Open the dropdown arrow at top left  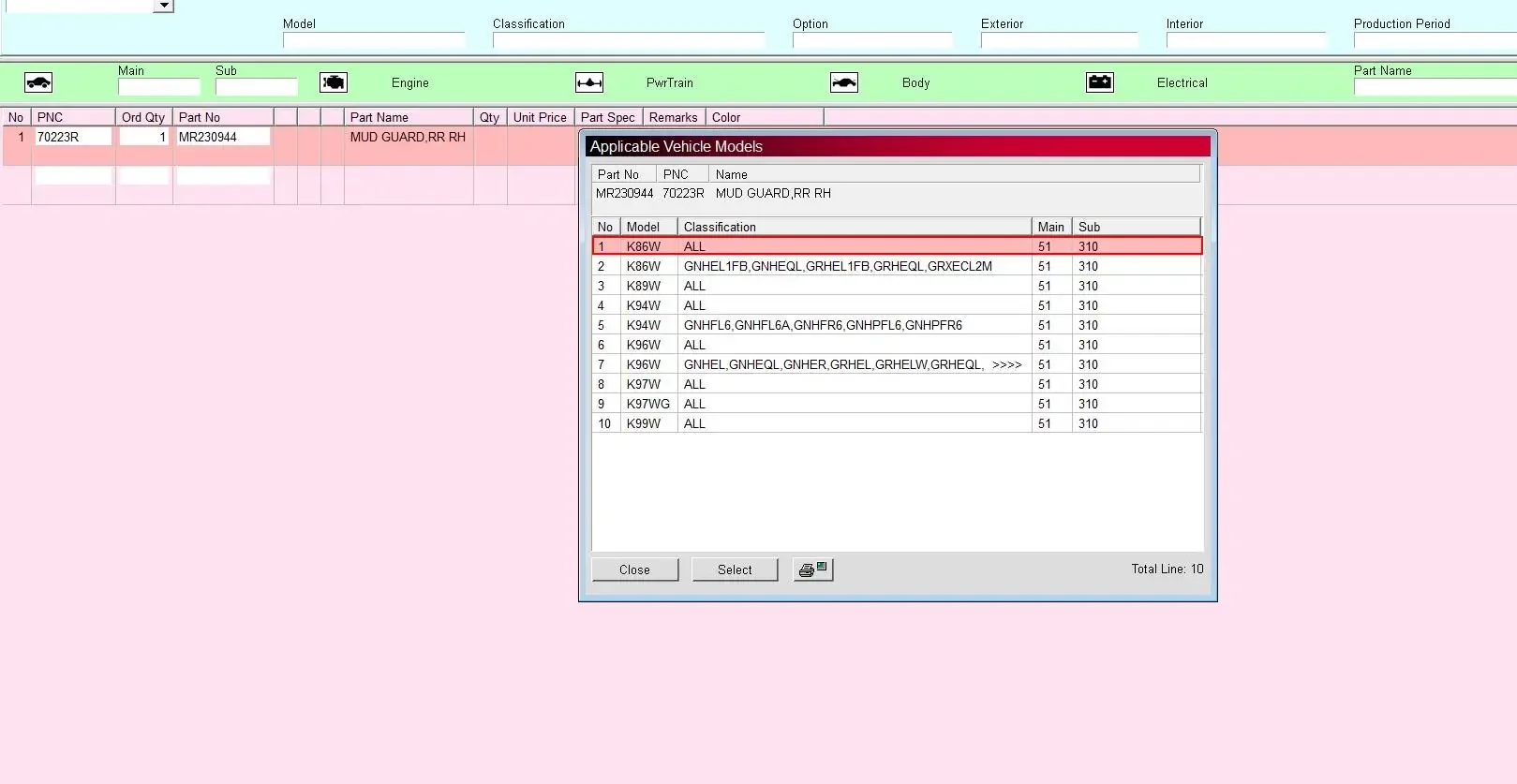pos(164,6)
